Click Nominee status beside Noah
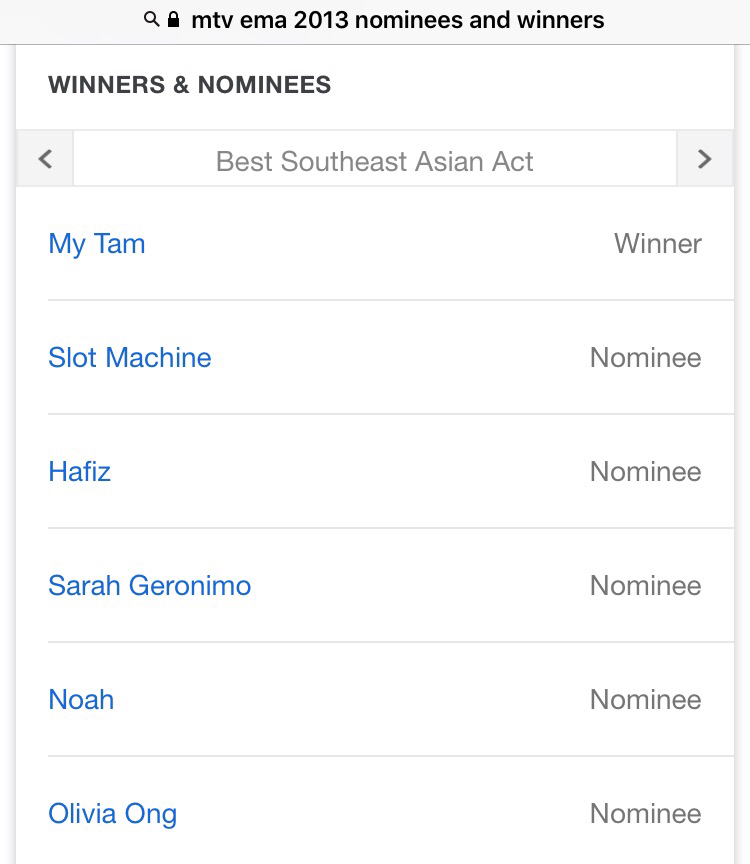Screen dimensions: 750x864 [x=645, y=700]
